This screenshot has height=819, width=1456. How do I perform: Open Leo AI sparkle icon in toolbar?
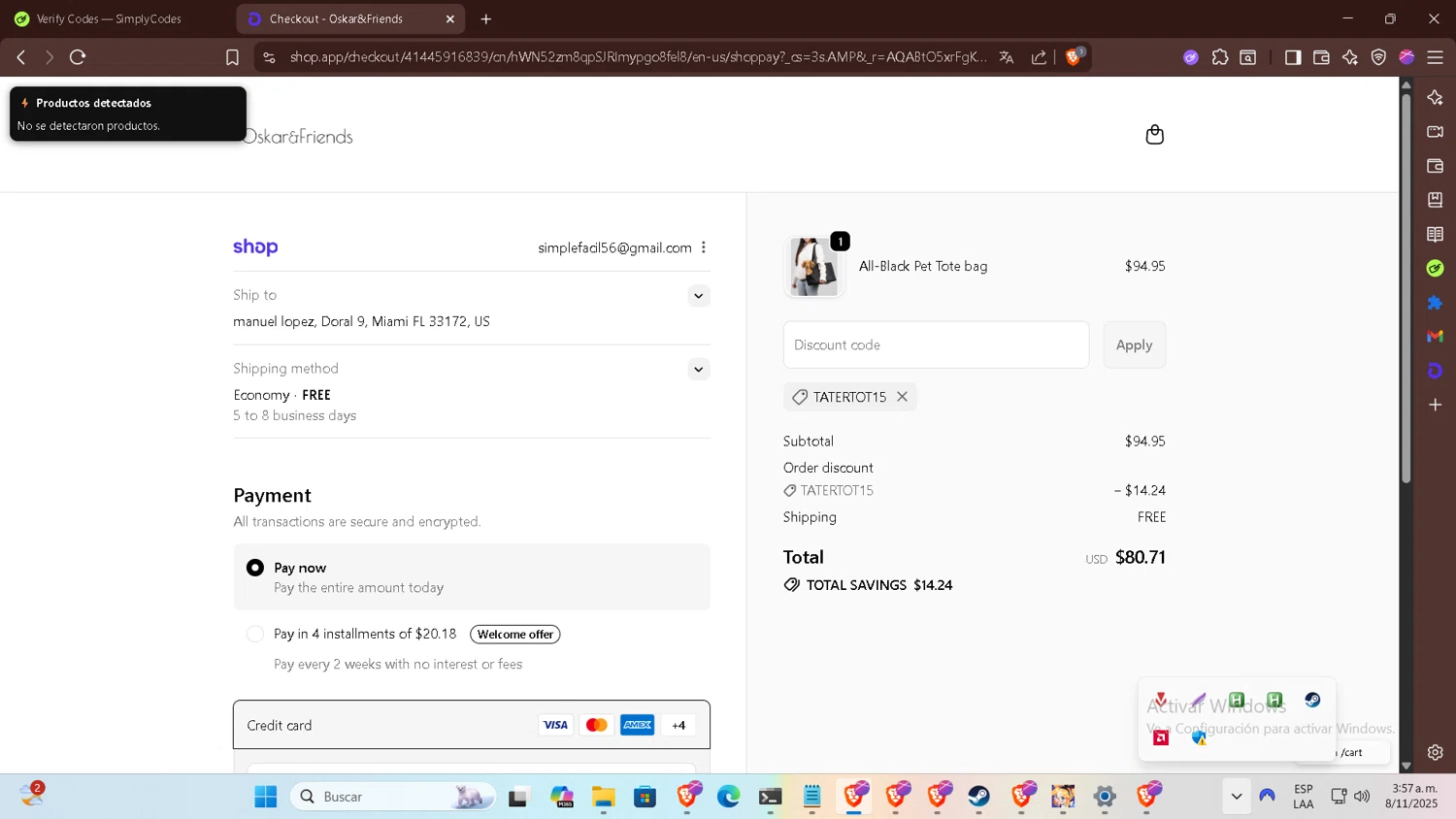tap(1350, 57)
